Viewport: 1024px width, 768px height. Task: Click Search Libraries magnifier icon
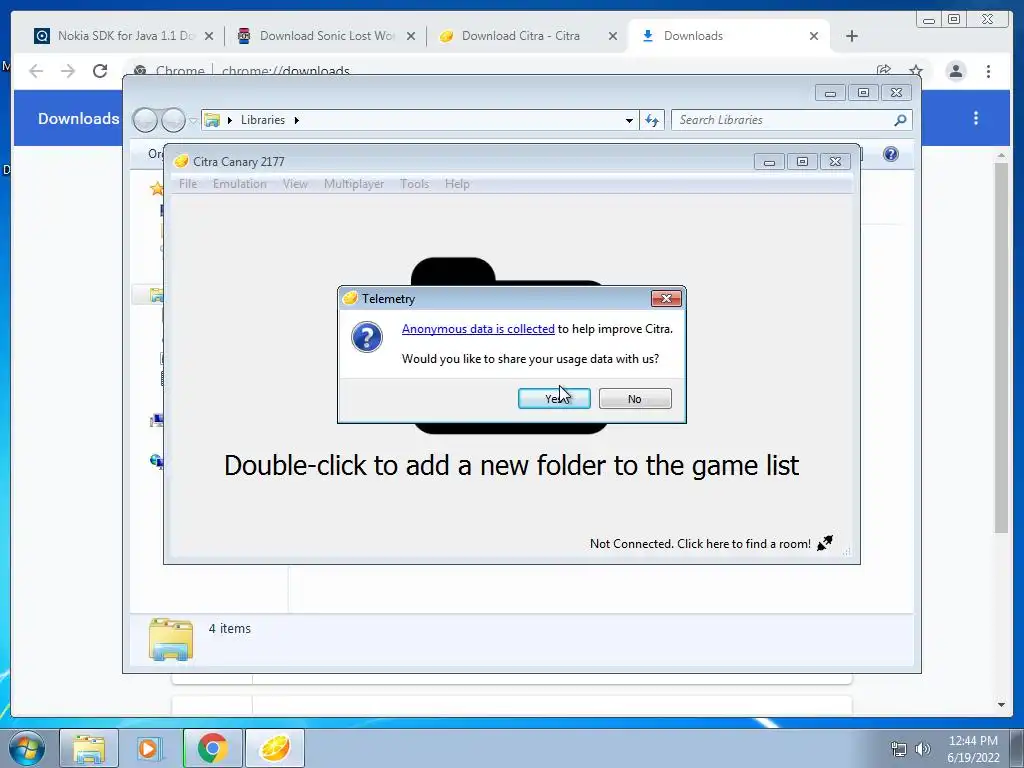[x=900, y=120]
